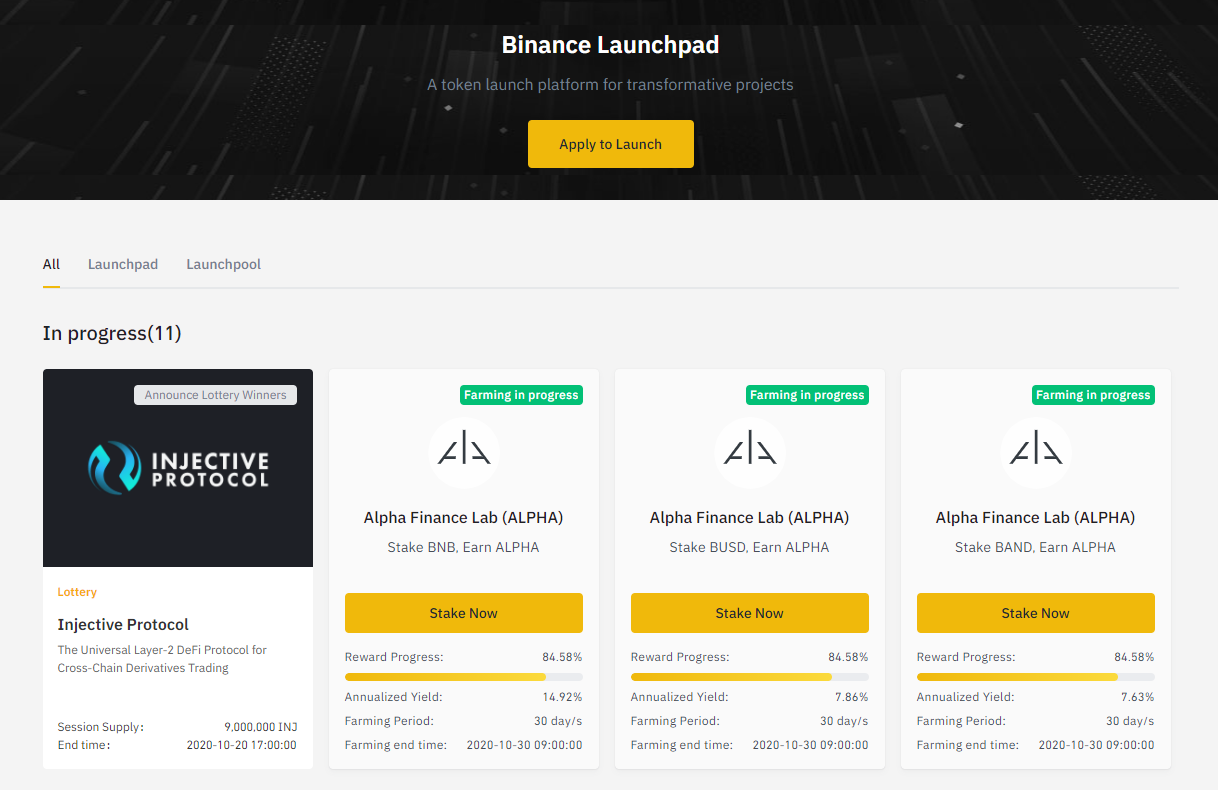Image resolution: width=1218 pixels, height=790 pixels.
Task: Click the Binance Launchpad heading
Action: 610,45
